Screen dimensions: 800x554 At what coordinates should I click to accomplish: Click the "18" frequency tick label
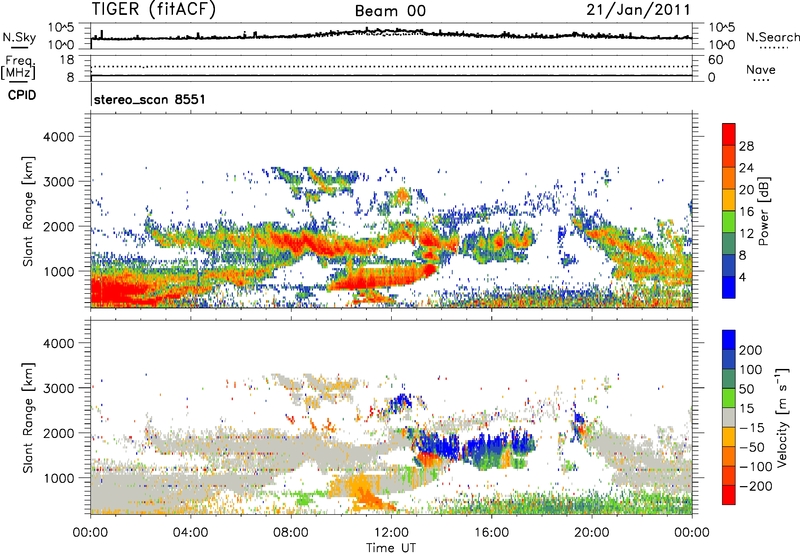pyautogui.click(x=67, y=60)
